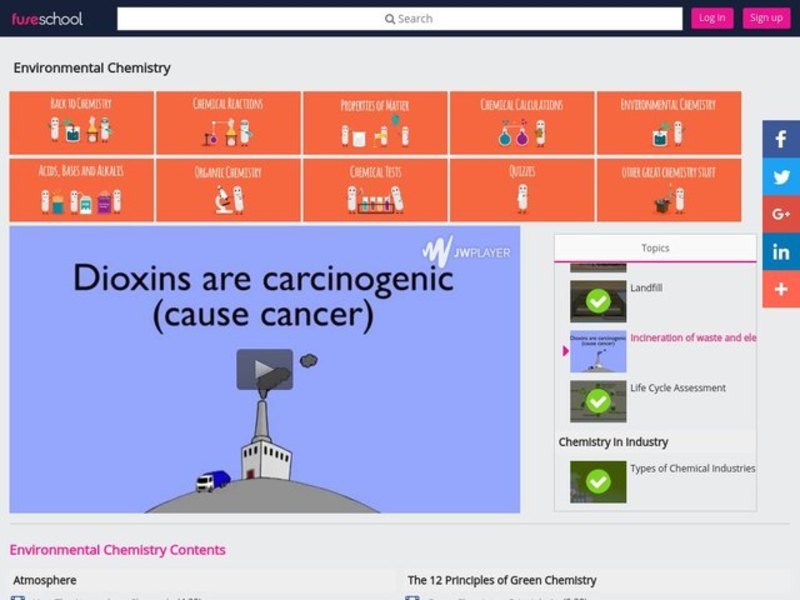Click the JW Player logo
The width and height of the screenshot is (800, 600).
tap(466, 251)
